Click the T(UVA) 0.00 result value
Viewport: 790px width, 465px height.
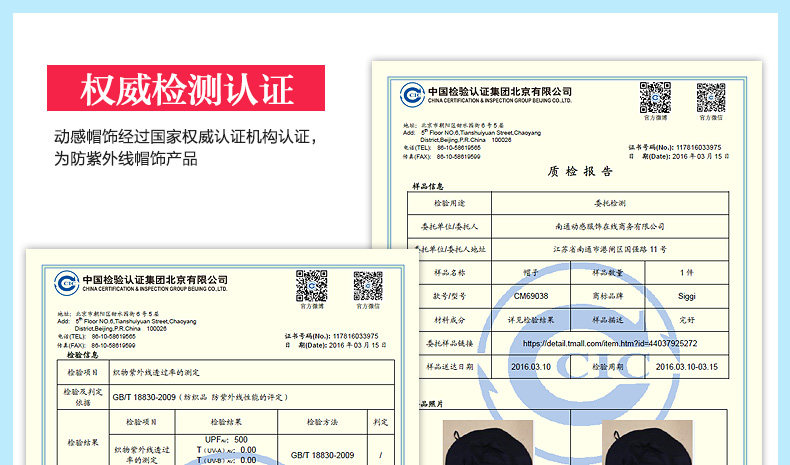226,450
